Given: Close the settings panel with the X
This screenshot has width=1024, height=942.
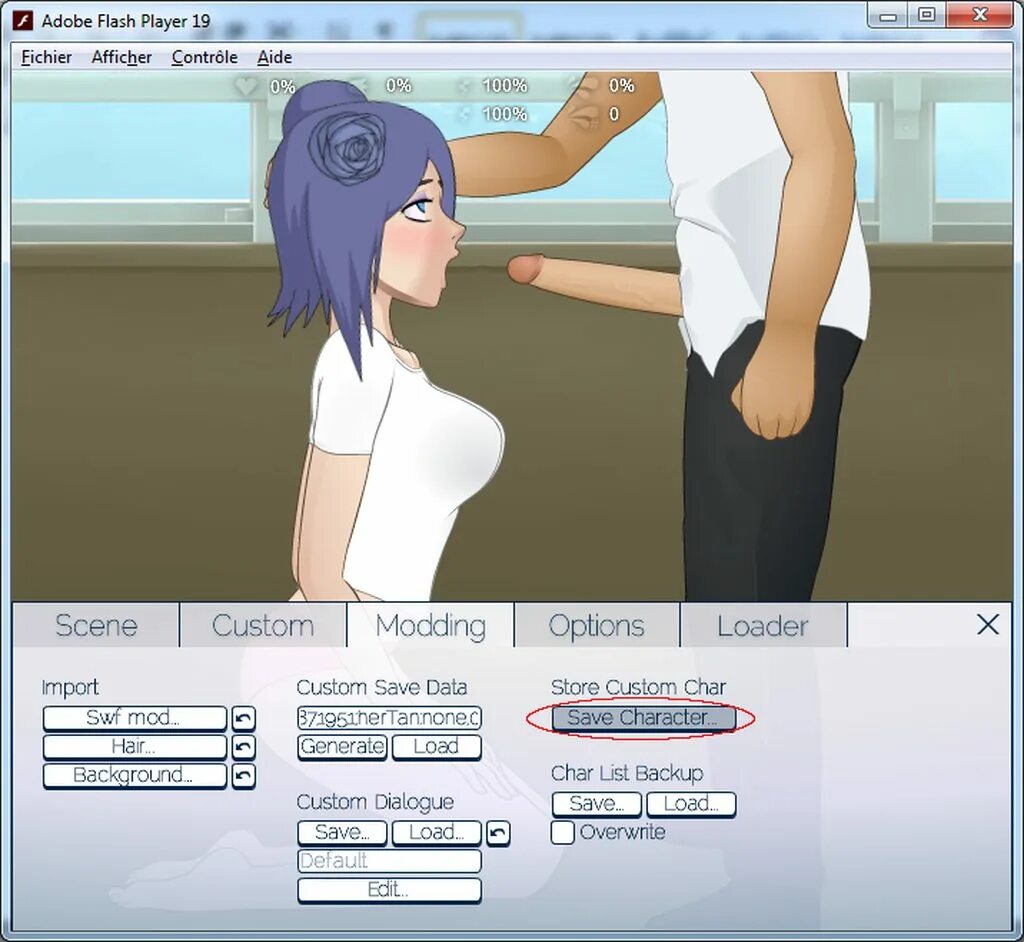Looking at the screenshot, I should point(987,625).
